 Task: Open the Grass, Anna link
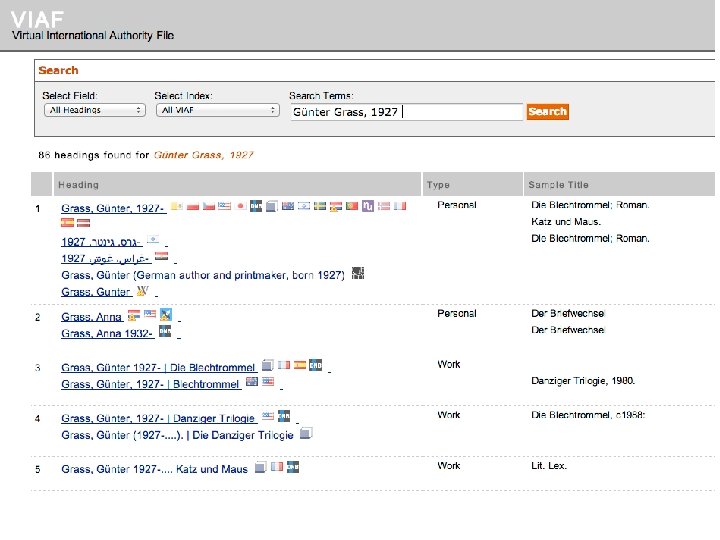point(92,316)
